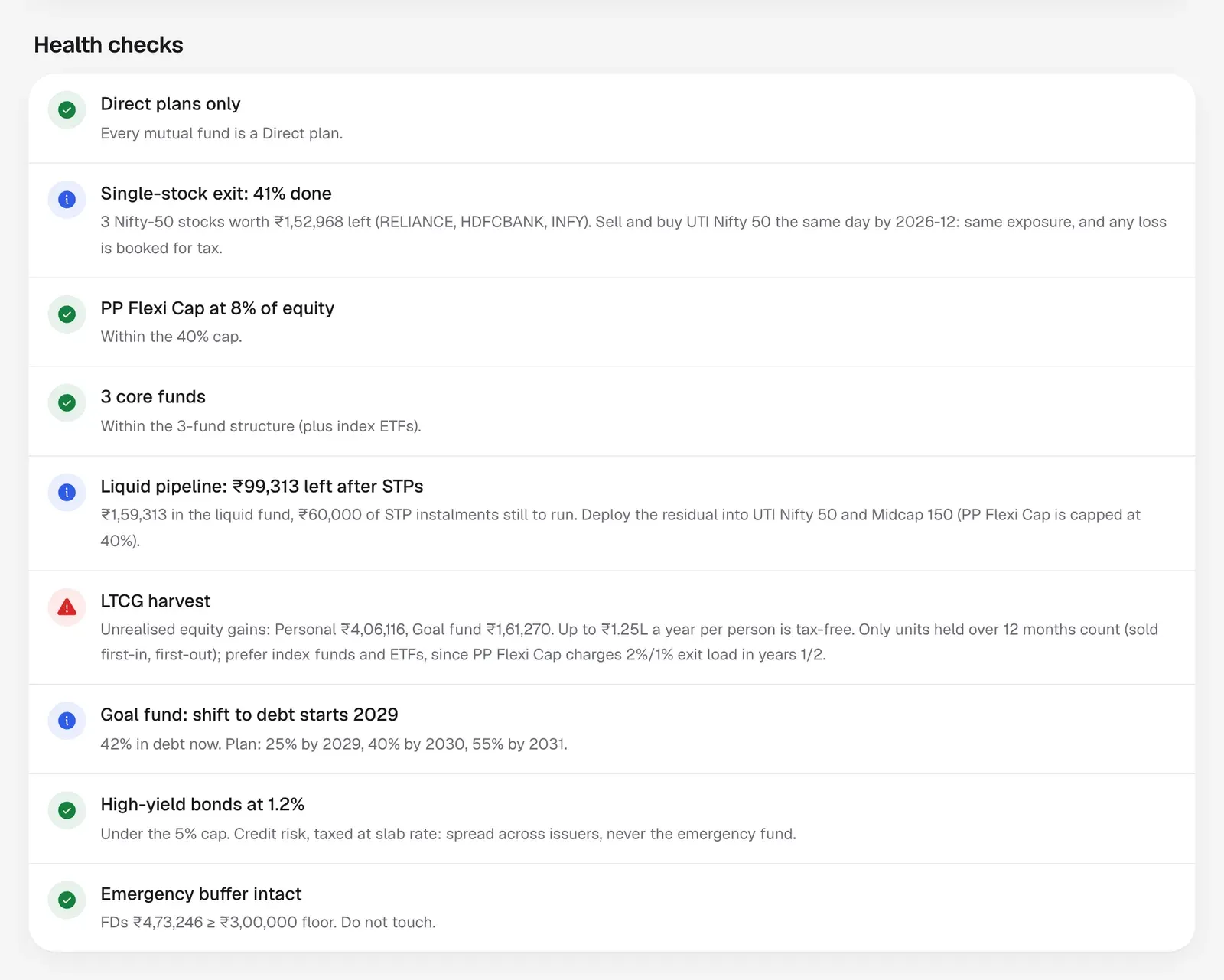Click the description starting '₹1,59,313 in the liquid fund'

point(620,528)
